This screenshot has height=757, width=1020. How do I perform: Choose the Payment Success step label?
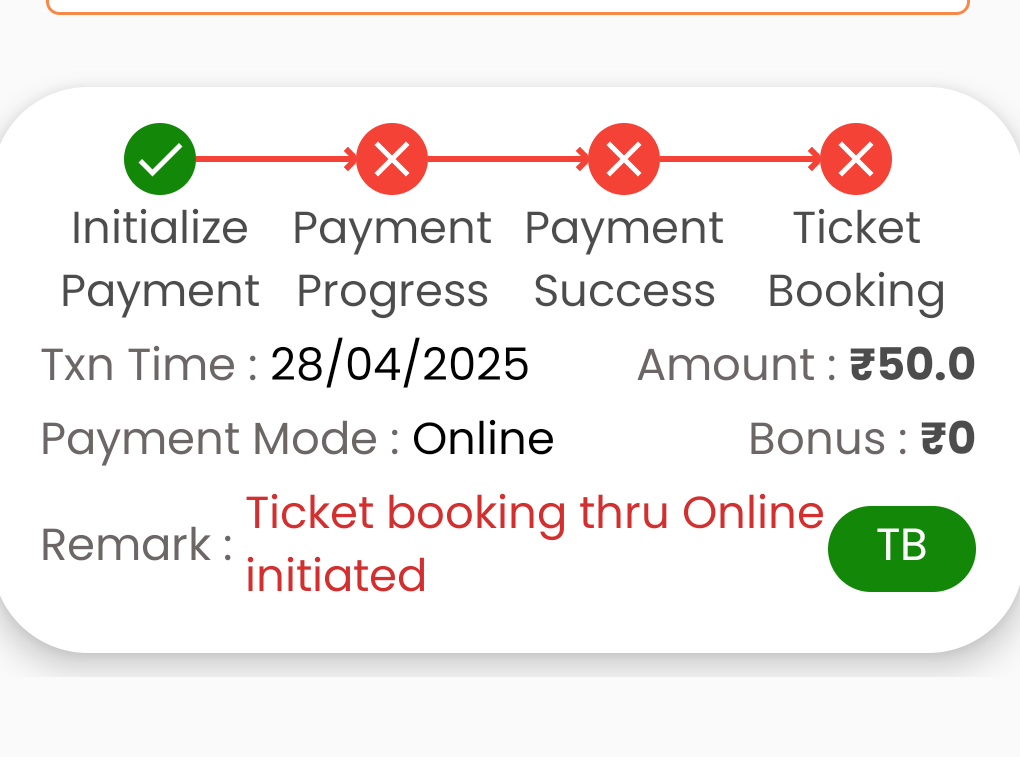click(x=624, y=259)
